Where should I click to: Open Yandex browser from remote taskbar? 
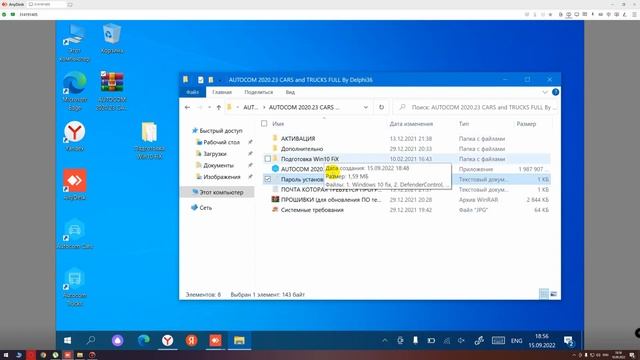pyautogui.click(x=167, y=340)
